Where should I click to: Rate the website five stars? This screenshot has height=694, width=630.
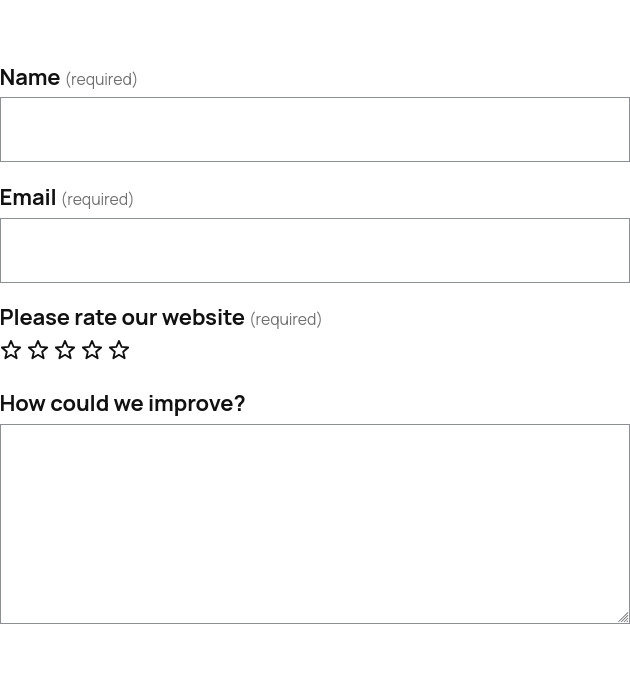pyautogui.click(x=119, y=350)
